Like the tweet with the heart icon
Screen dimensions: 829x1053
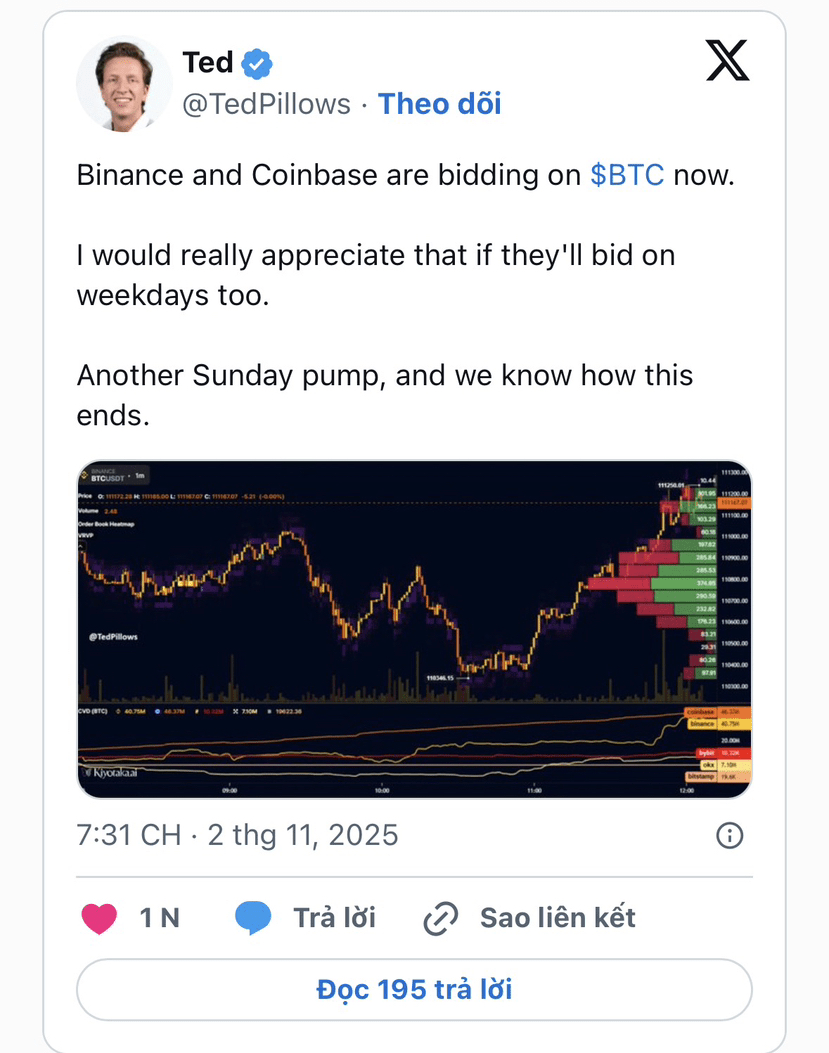point(99,918)
